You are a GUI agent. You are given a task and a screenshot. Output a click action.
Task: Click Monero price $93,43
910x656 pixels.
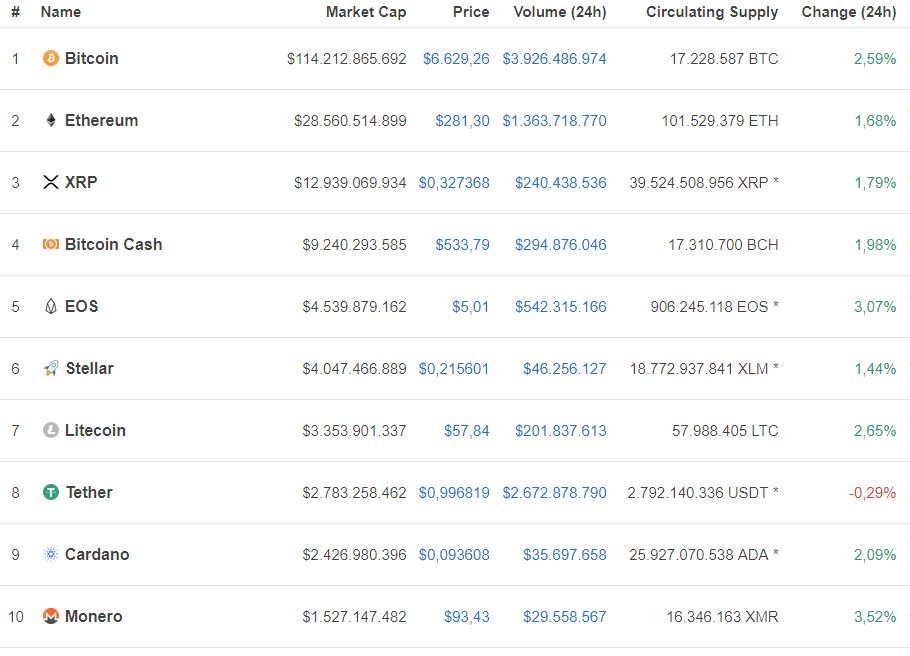pos(467,617)
